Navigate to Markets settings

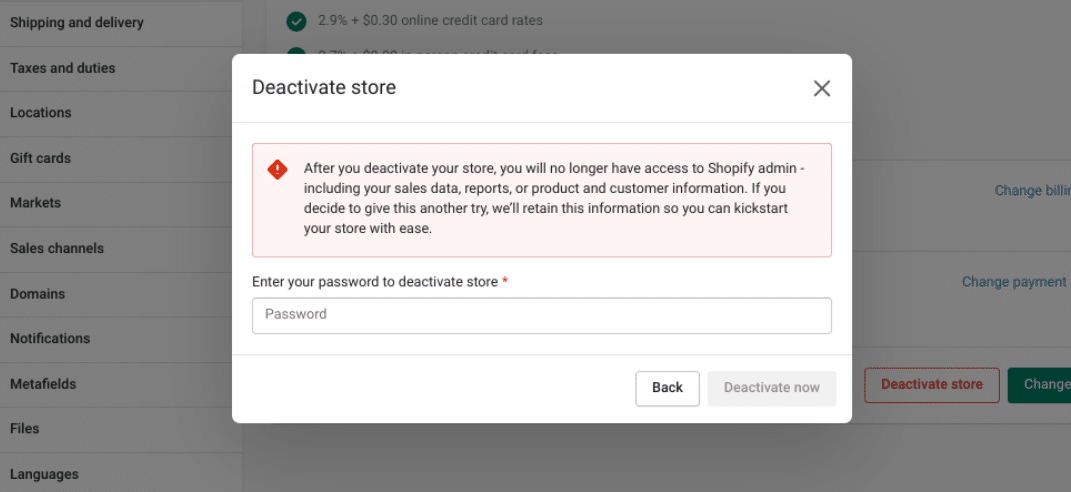35,203
